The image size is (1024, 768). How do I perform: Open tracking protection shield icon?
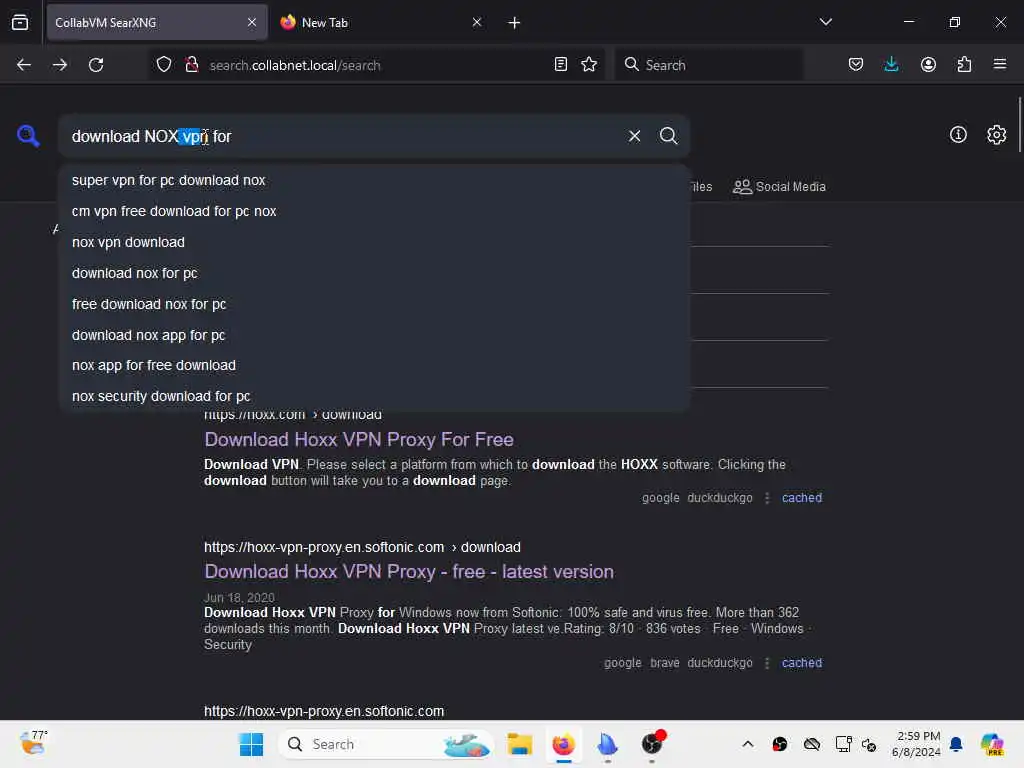click(164, 65)
